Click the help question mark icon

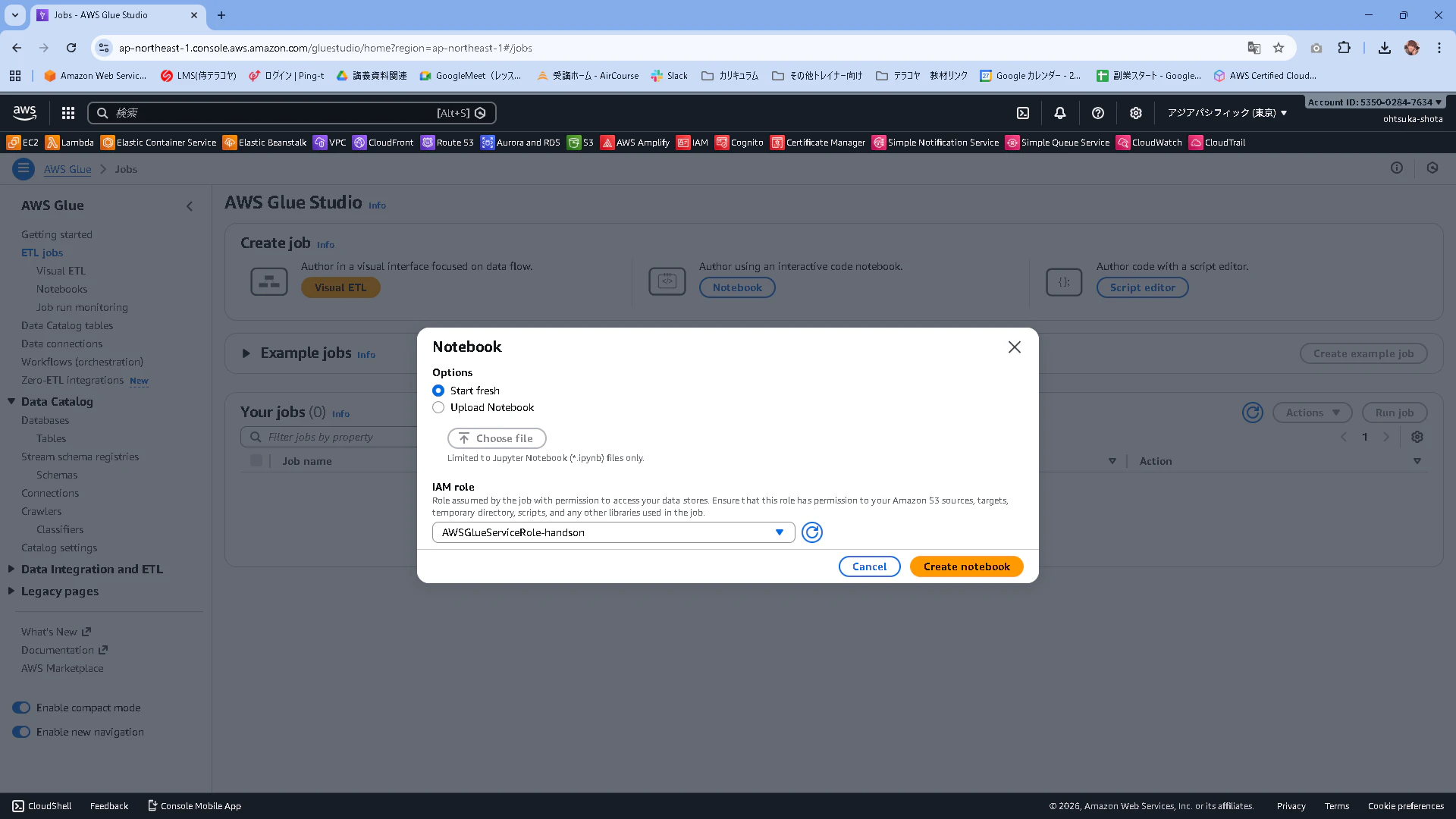tap(1097, 113)
